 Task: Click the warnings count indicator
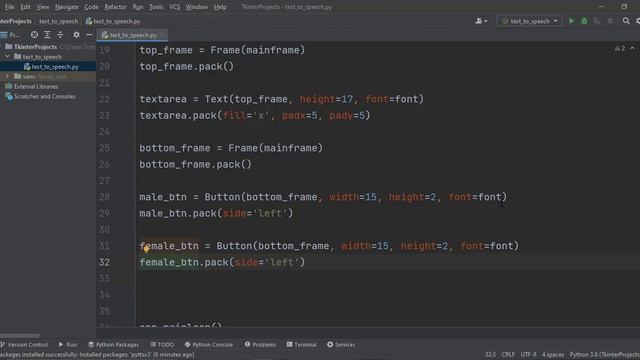point(620,48)
